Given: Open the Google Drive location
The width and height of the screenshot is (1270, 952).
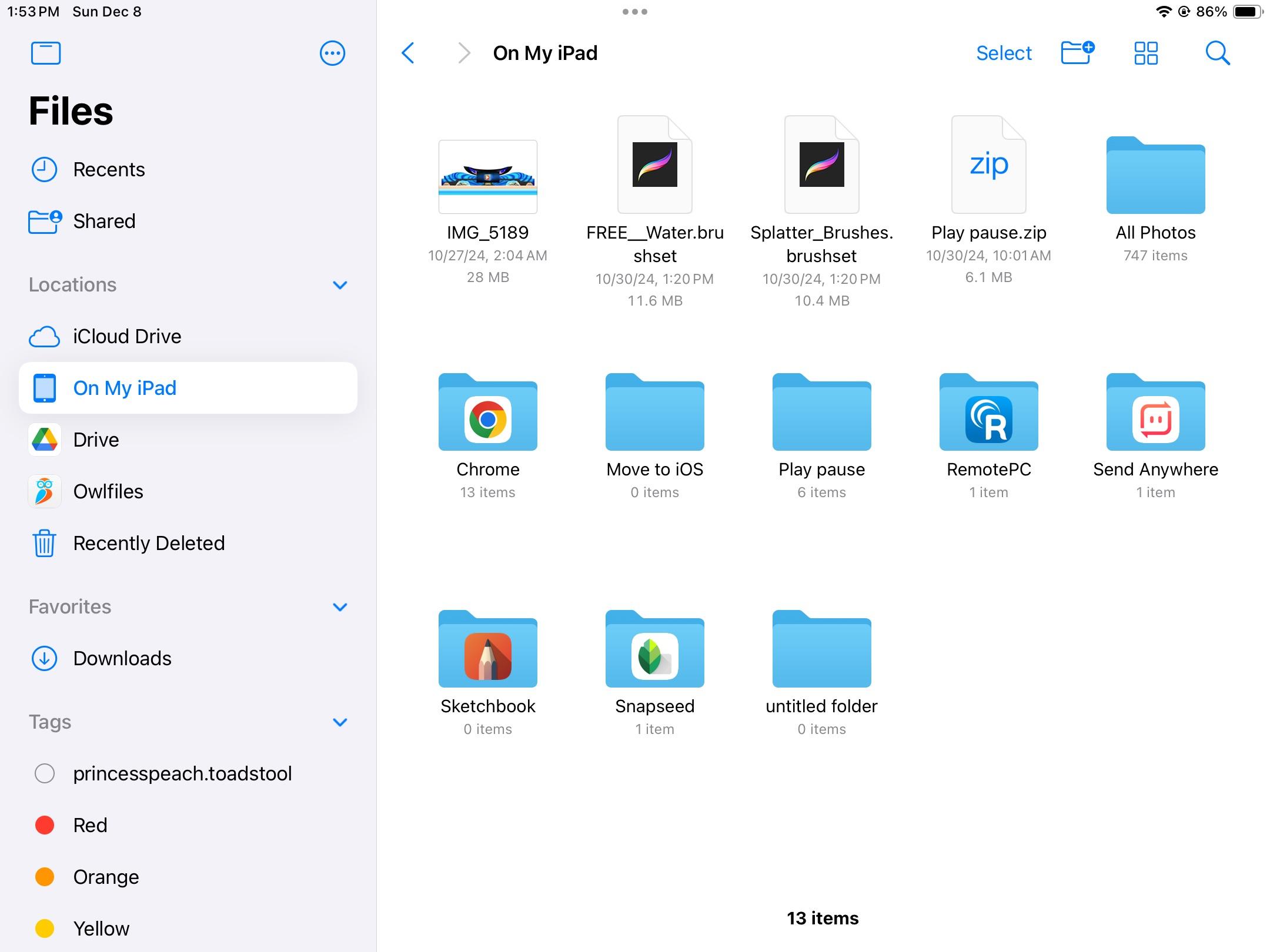Looking at the screenshot, I should pos(95,439).
